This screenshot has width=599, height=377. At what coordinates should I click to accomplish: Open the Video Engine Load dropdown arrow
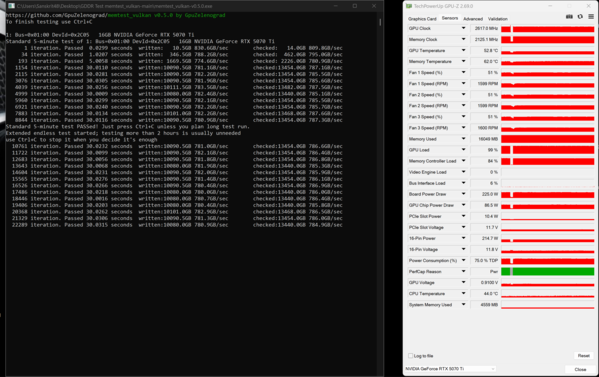tap(463, 172)
